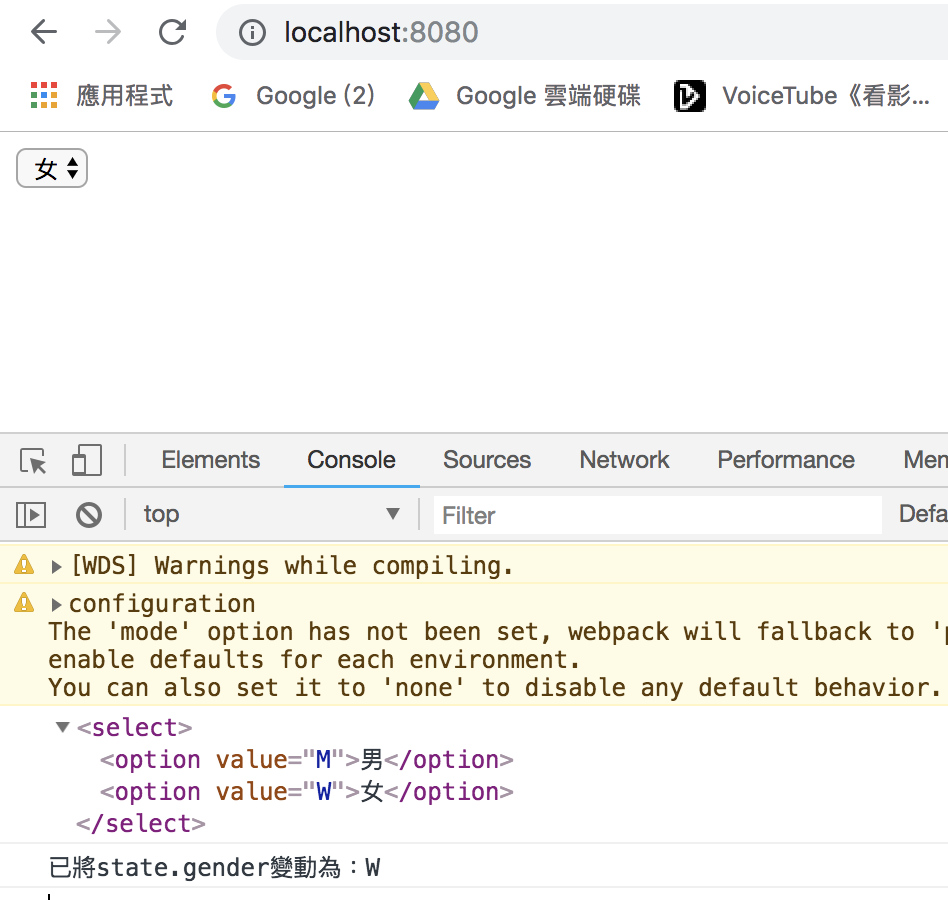Reload the localhost page
Screen dimensions: 948x900
pyautogui.click(x=172, y=32)
